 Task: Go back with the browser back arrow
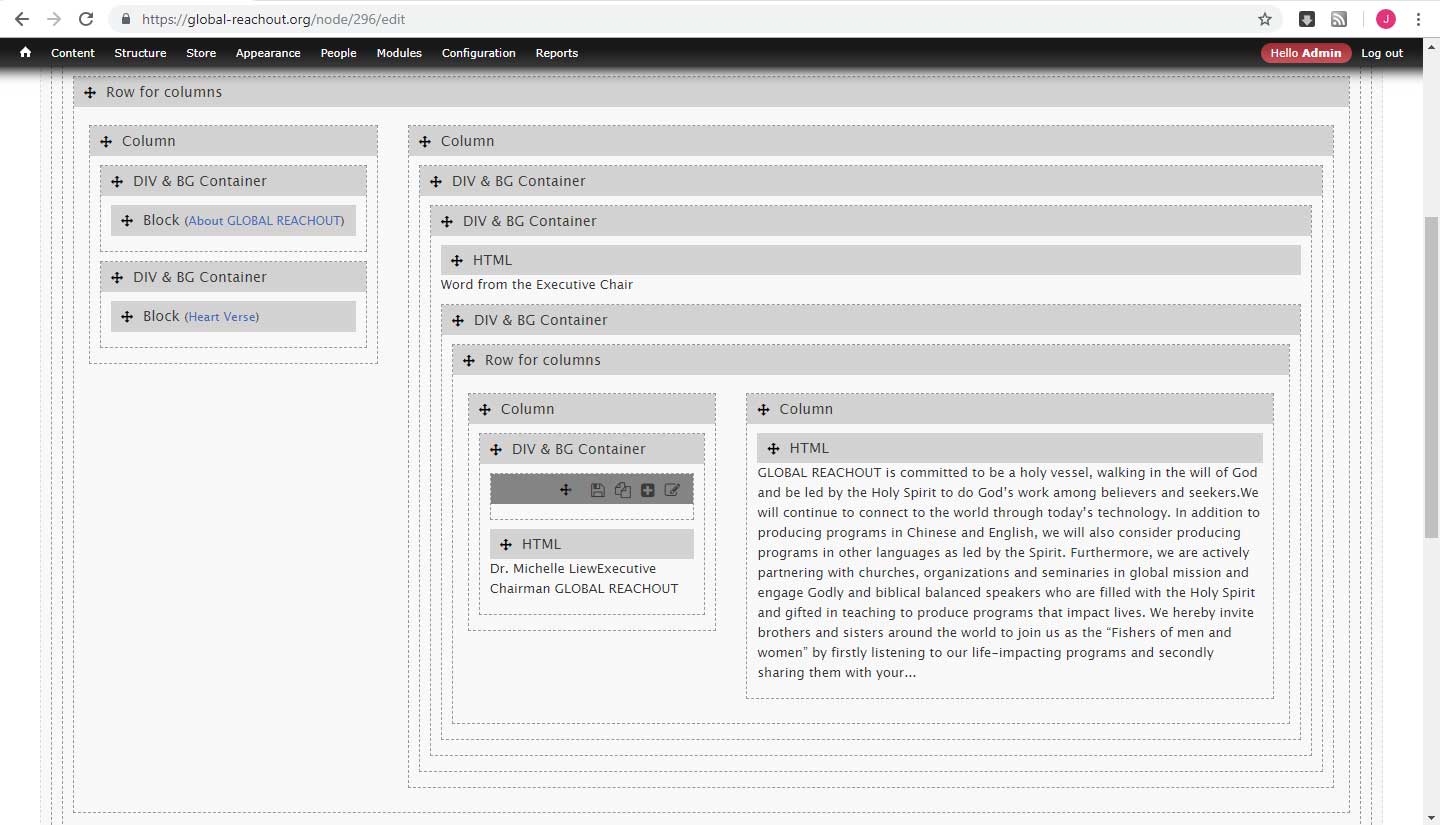[x=21, y=19]
